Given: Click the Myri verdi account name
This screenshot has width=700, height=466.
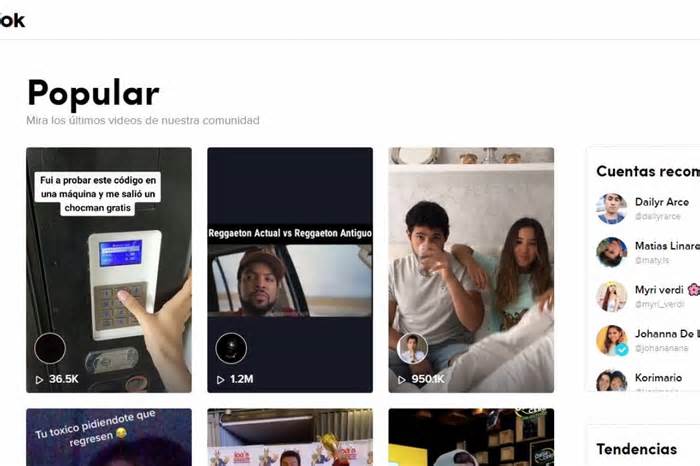Looking at the screenshot, I should coord(659,290).
